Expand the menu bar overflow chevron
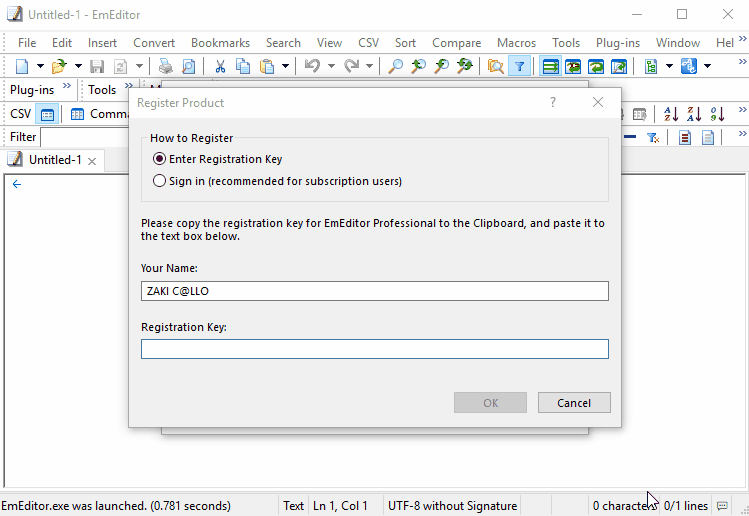Viewport: 749px width, 516px height. [742, 39]
